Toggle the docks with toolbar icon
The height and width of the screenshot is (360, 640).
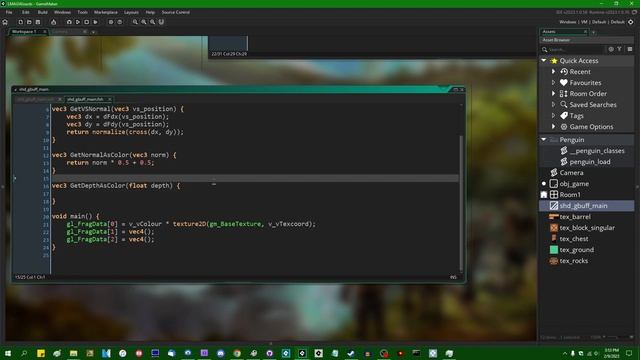pyautogui.click(x=162, y=22)
